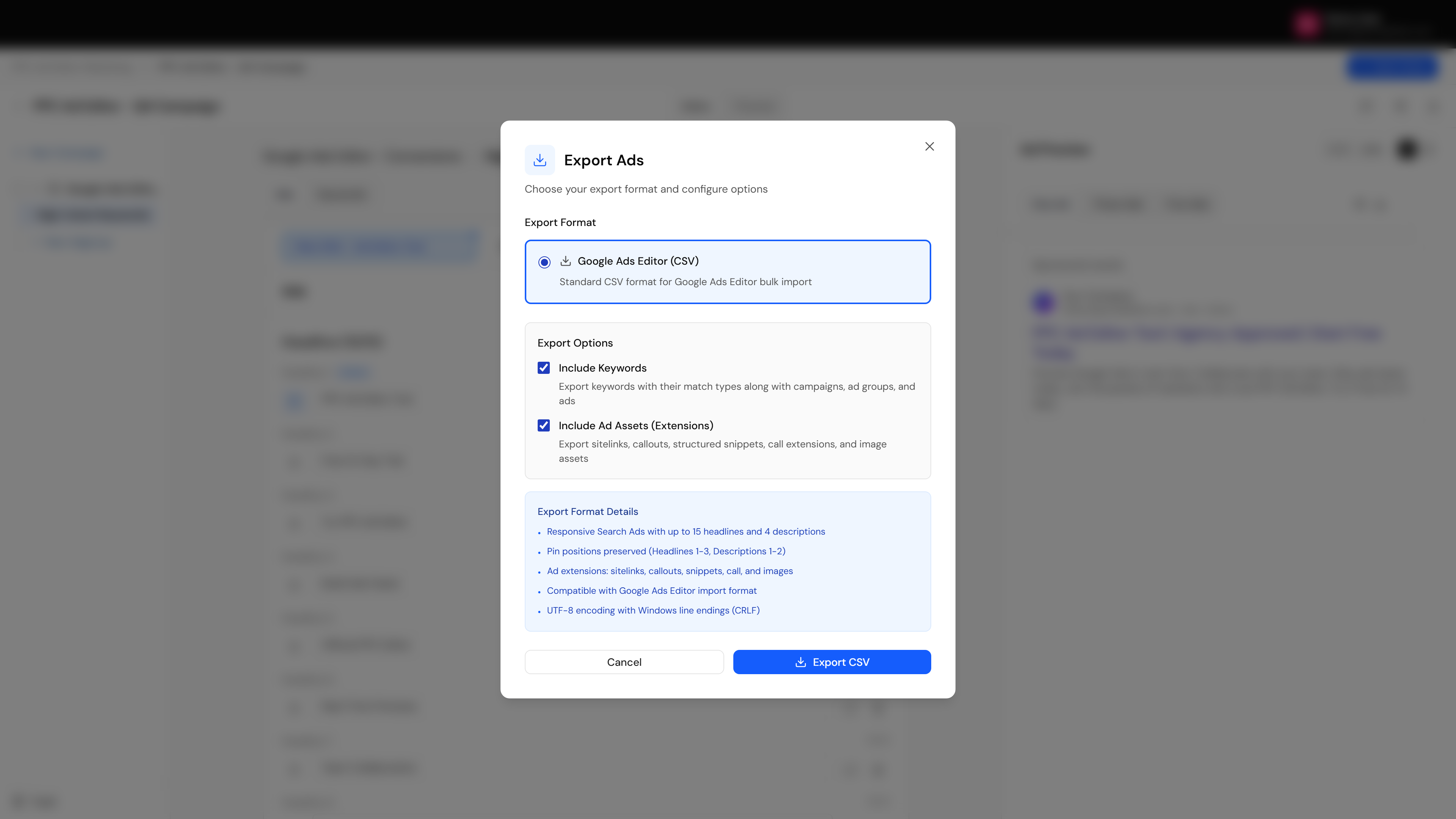Uncheck the Include Keywords checkbox
Screen dimensions: 1456x819
coord(544,368)
